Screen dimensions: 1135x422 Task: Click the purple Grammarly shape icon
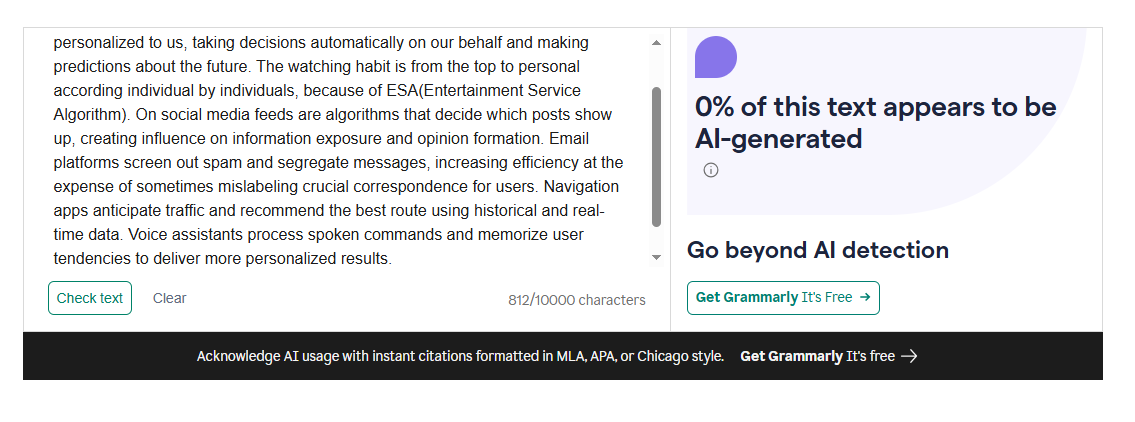pos(716,57)
